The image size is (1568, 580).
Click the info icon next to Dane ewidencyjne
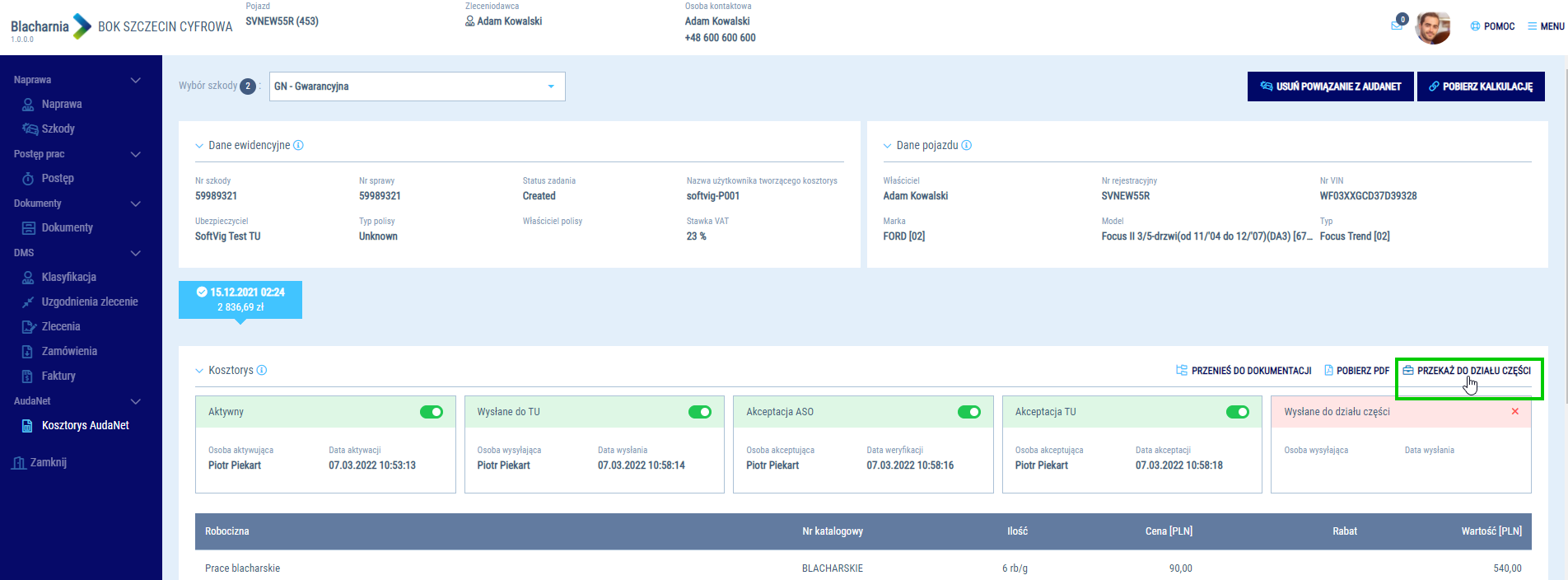pyautogui.click(x=298, y=145)
